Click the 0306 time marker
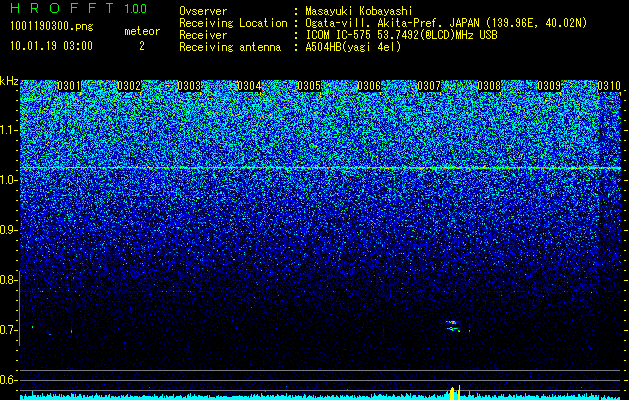Viewport: 629px width, 400px height. coord(369,86)
